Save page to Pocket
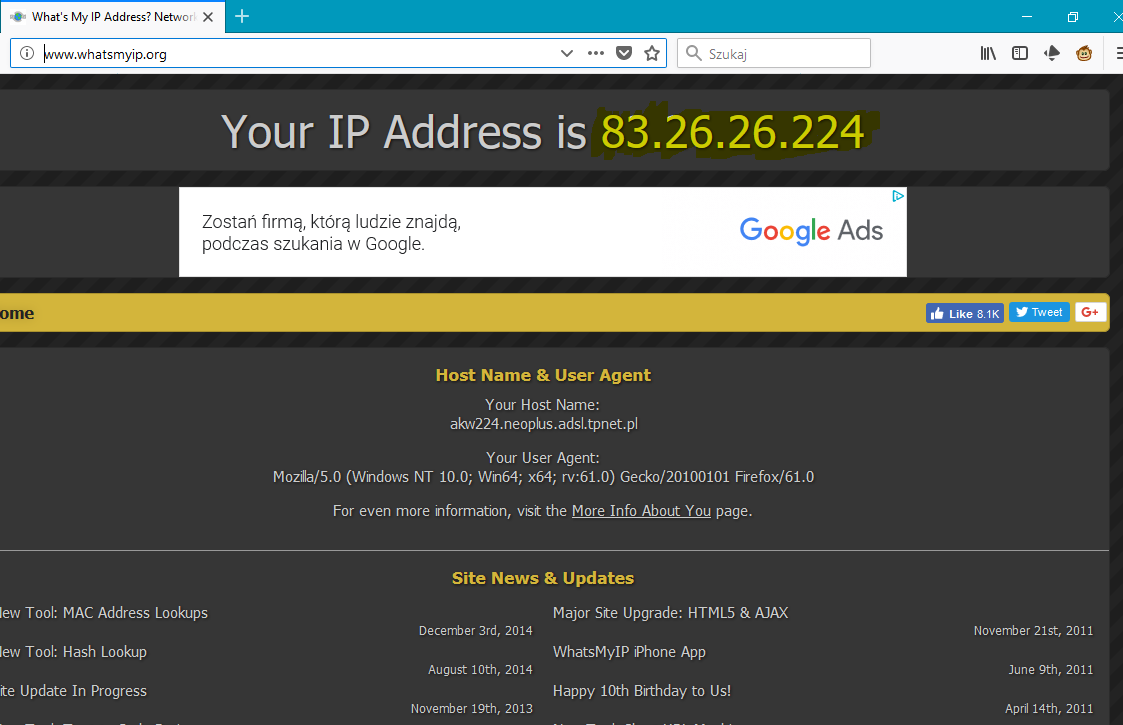The height and width of the screenshot is (725, 1123). (624, 54)
